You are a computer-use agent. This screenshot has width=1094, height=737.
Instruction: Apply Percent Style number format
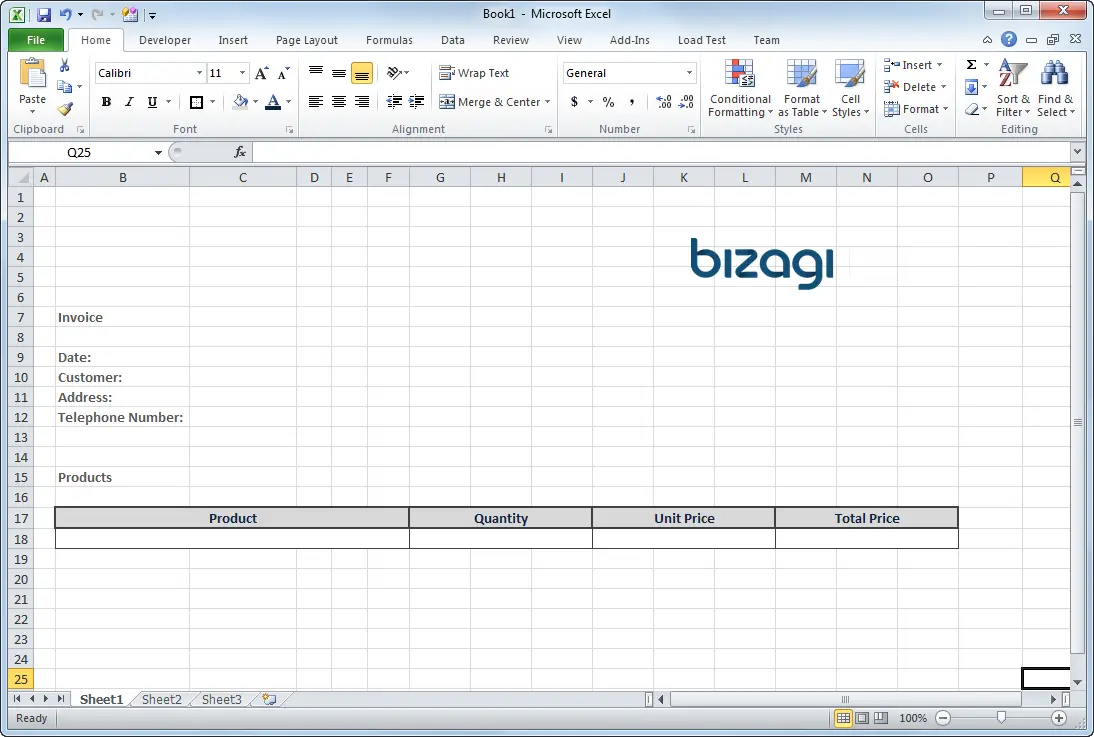click(608, 102)
